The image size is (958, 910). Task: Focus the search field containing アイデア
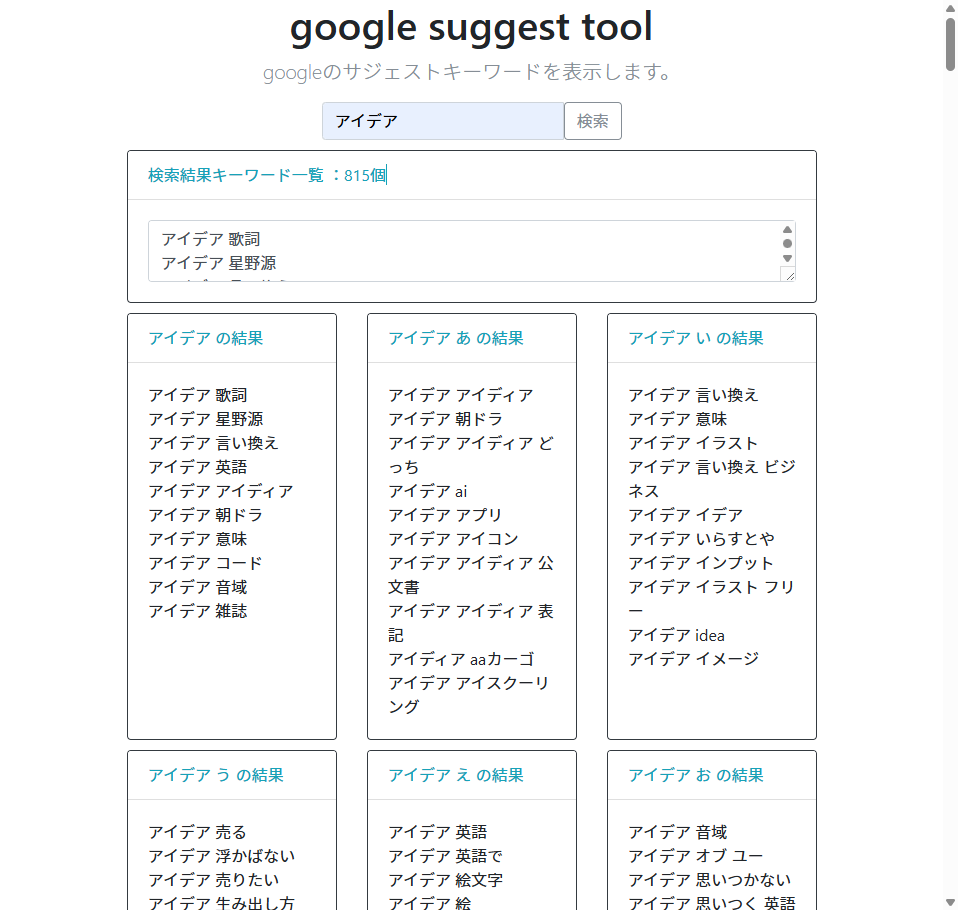[443, 121]
